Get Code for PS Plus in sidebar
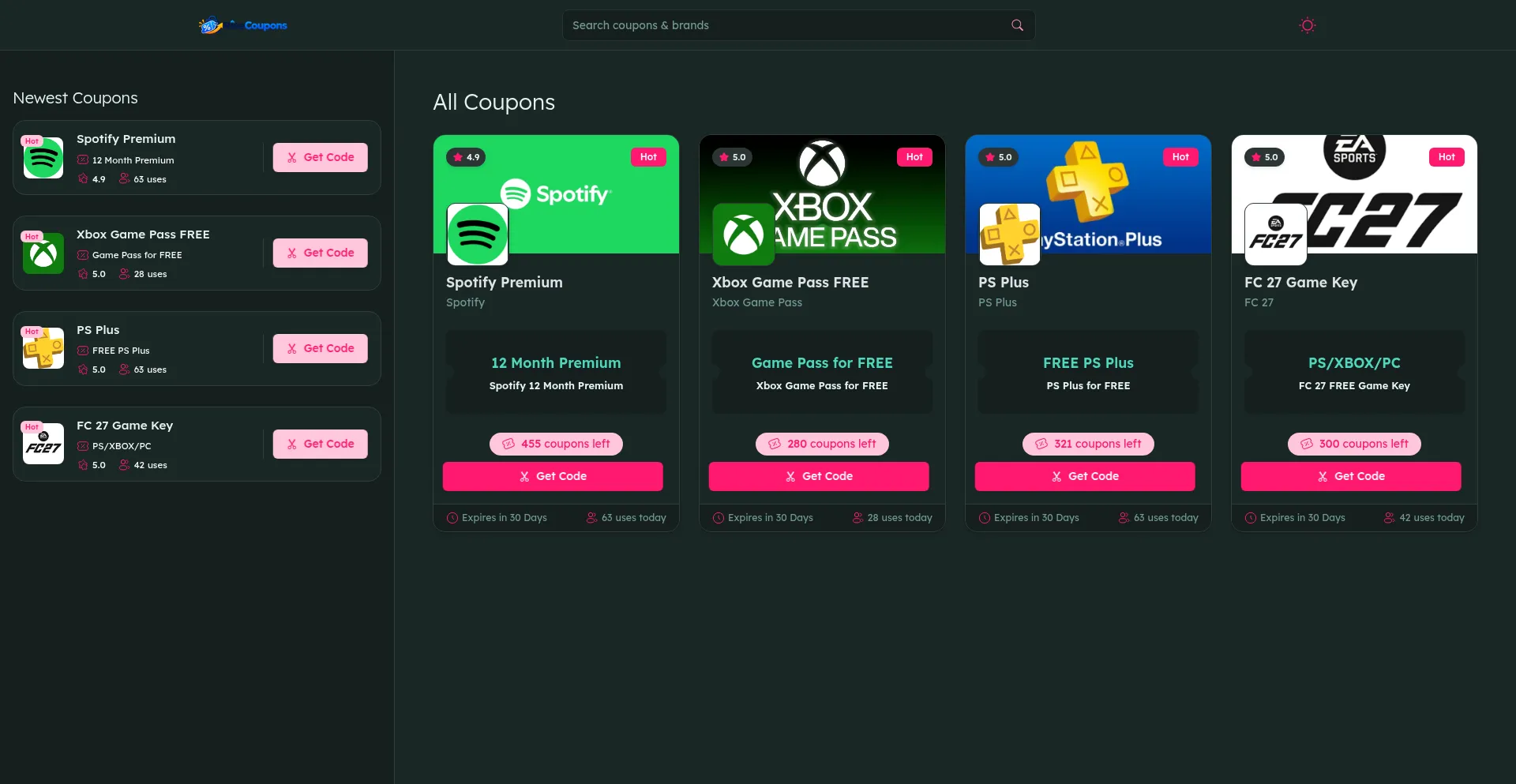Viewport: 1516px width, 784px height. click(x=320, y=348)
